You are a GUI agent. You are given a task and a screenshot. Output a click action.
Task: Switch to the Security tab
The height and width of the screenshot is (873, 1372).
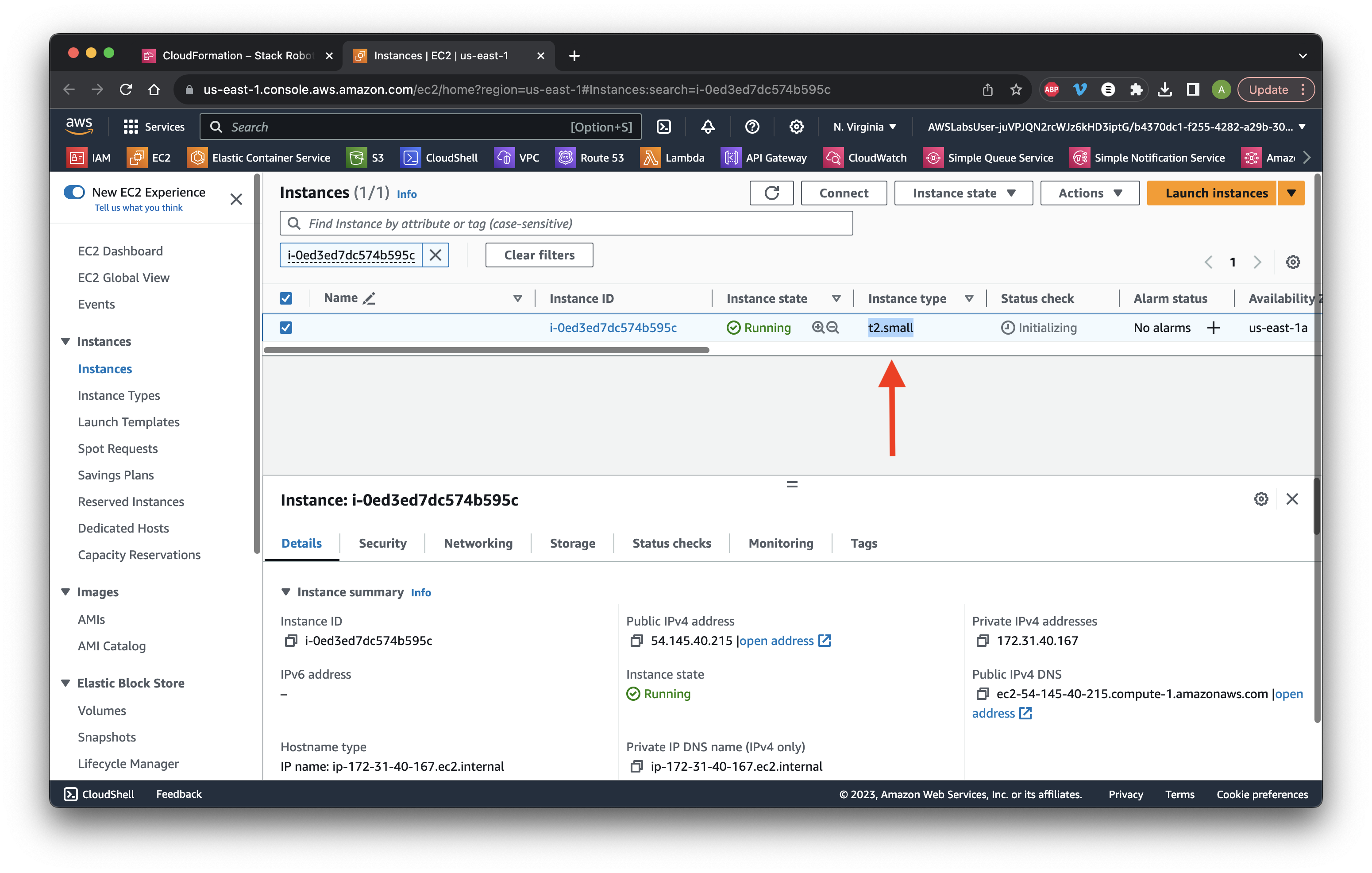coord(382,543)
